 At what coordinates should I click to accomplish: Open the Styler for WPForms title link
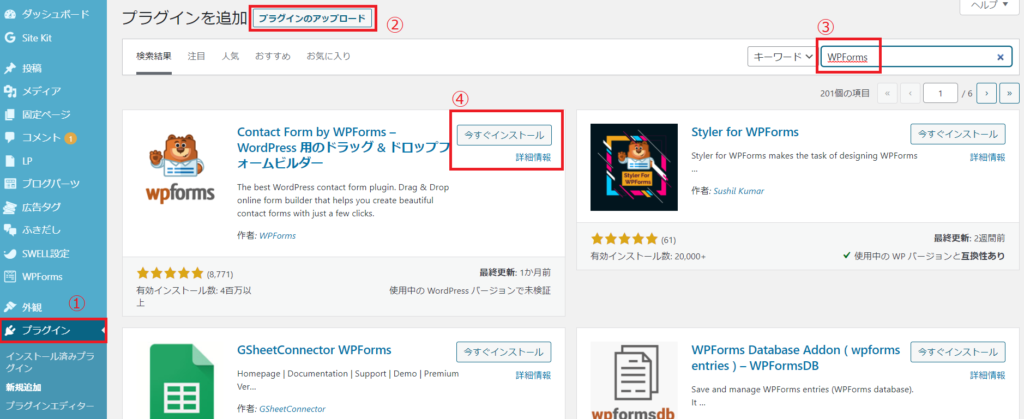[x=744, y=132]
